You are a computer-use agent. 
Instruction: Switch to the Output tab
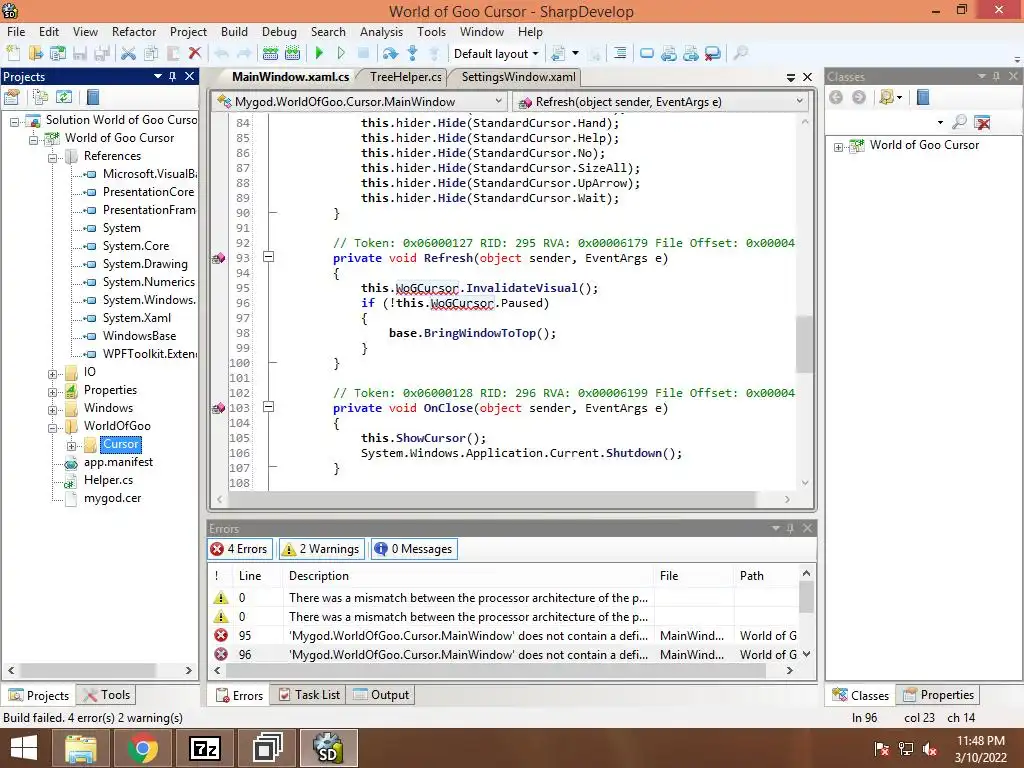point(381,695)
